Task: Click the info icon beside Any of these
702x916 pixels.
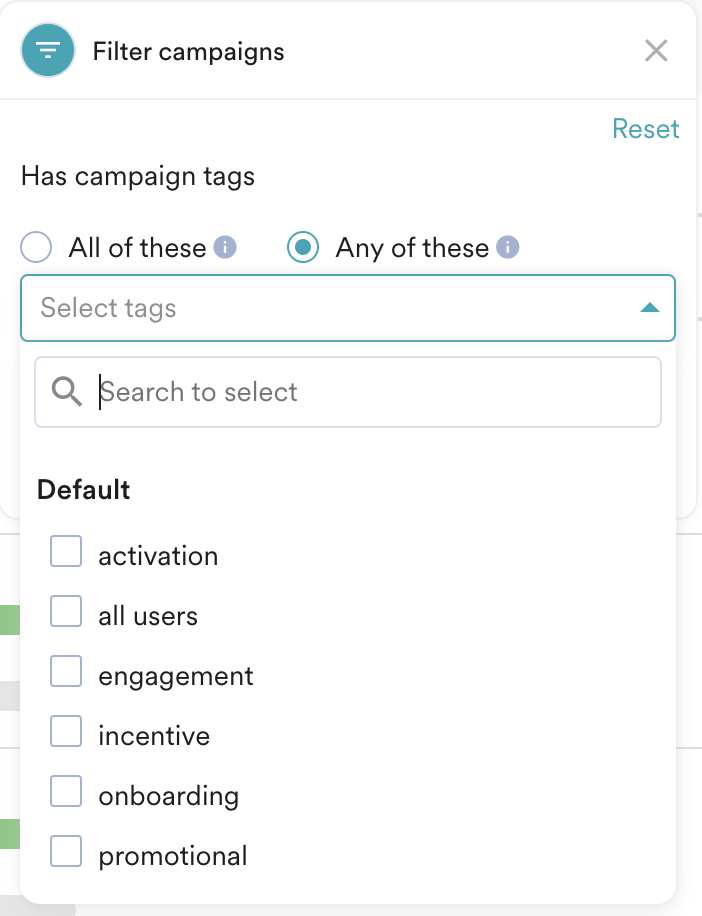Action: 508,247
